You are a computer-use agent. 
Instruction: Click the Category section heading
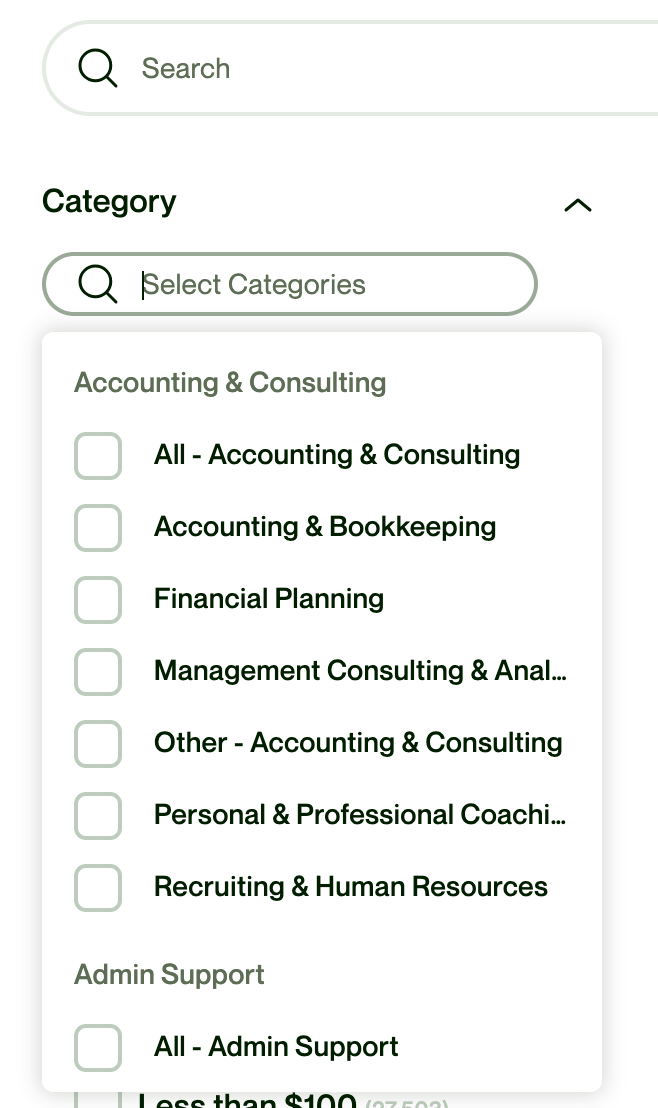[109, 201]
